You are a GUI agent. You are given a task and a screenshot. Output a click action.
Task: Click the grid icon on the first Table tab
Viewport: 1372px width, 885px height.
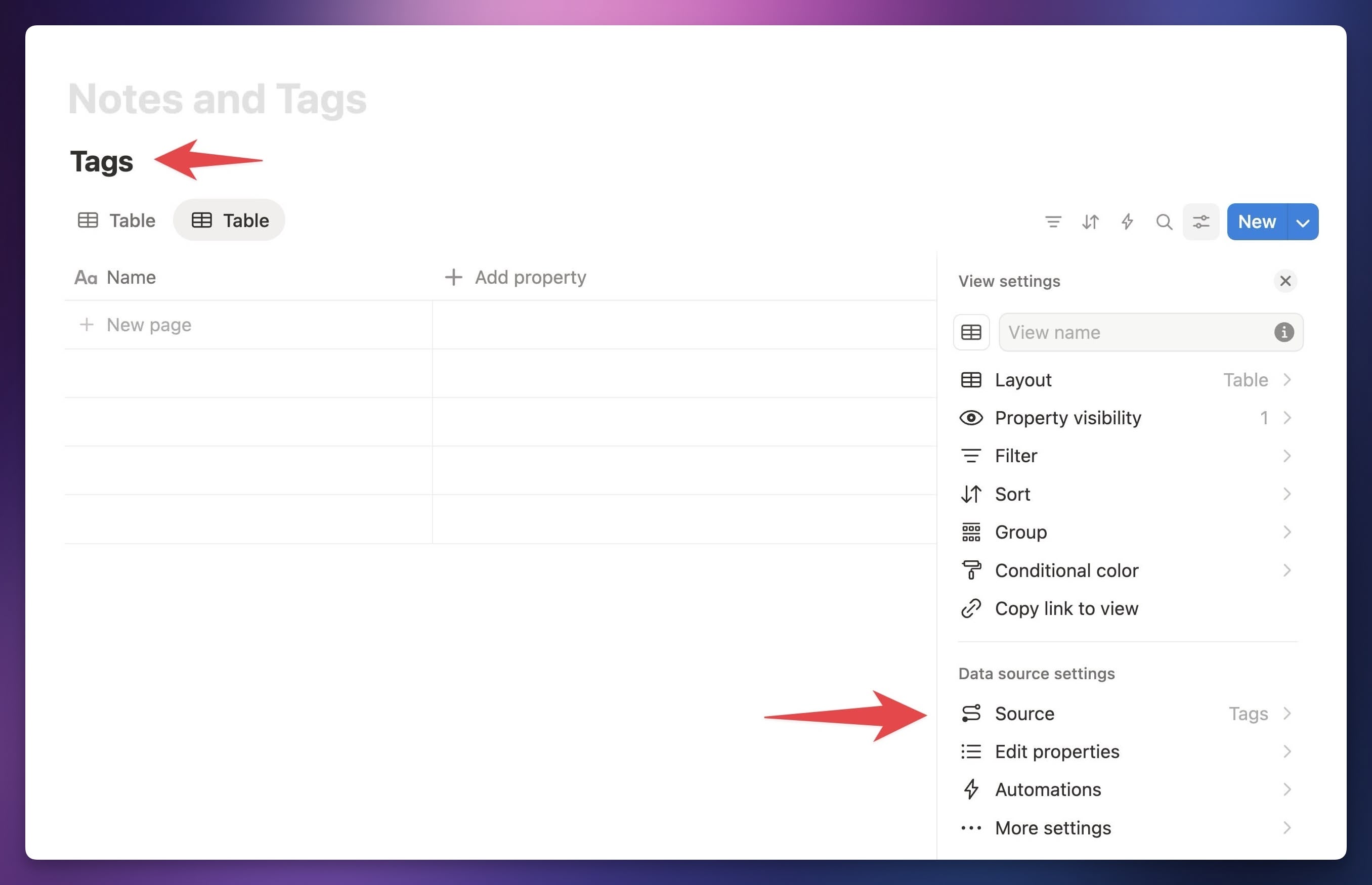click(x=88, y=220)
